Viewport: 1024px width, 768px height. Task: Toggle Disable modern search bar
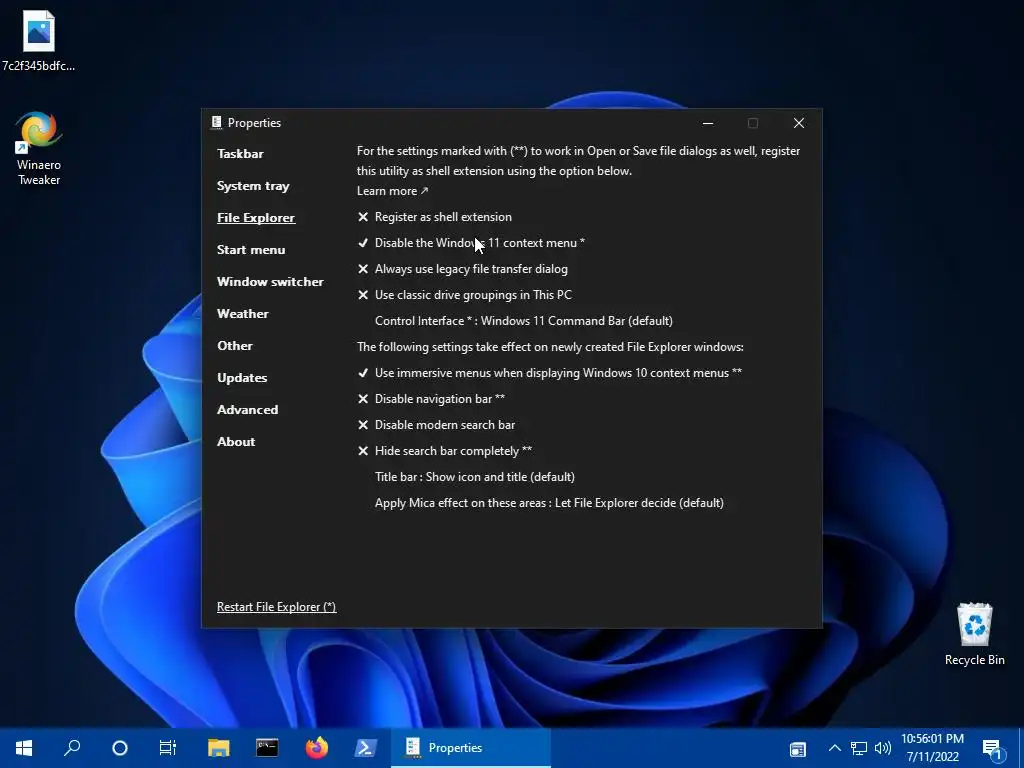coord(436,425)
